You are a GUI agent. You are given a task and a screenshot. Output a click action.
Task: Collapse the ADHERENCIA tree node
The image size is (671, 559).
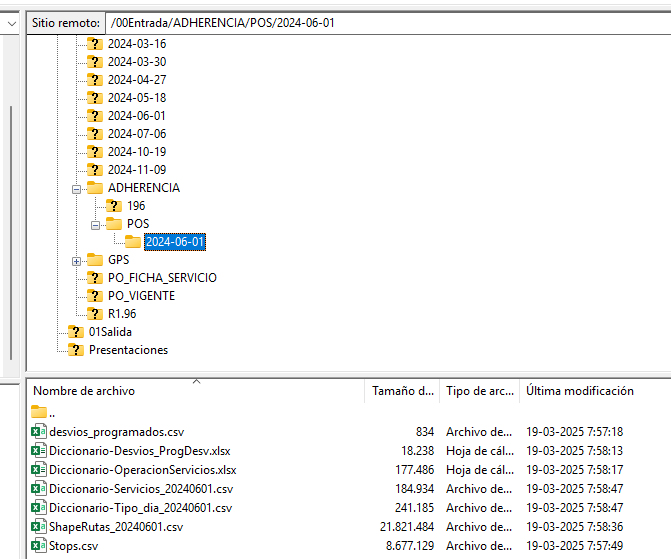tap(77, 188)
